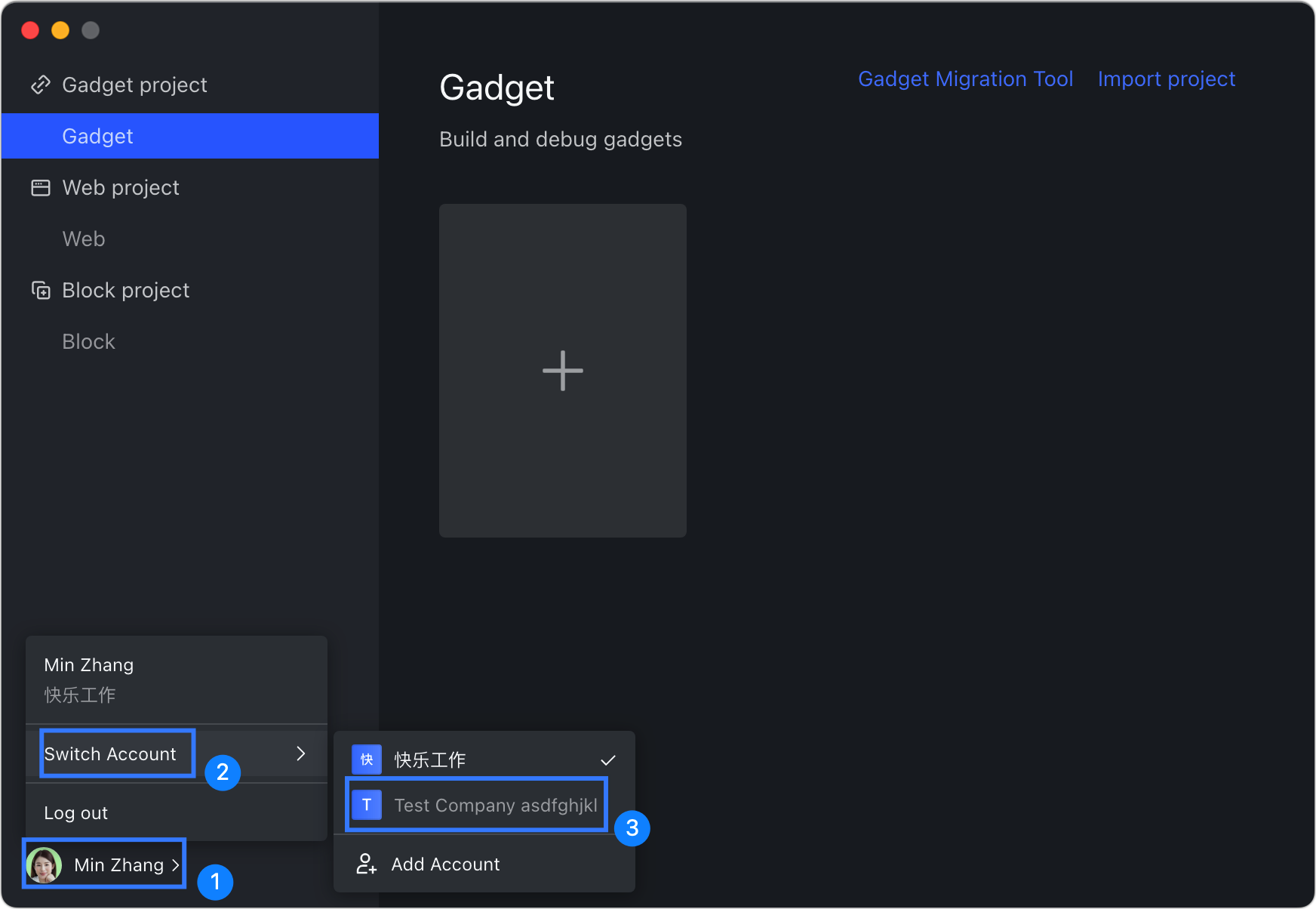Click the Web project window icon
Screen dimensions: 1316x909
40,187
